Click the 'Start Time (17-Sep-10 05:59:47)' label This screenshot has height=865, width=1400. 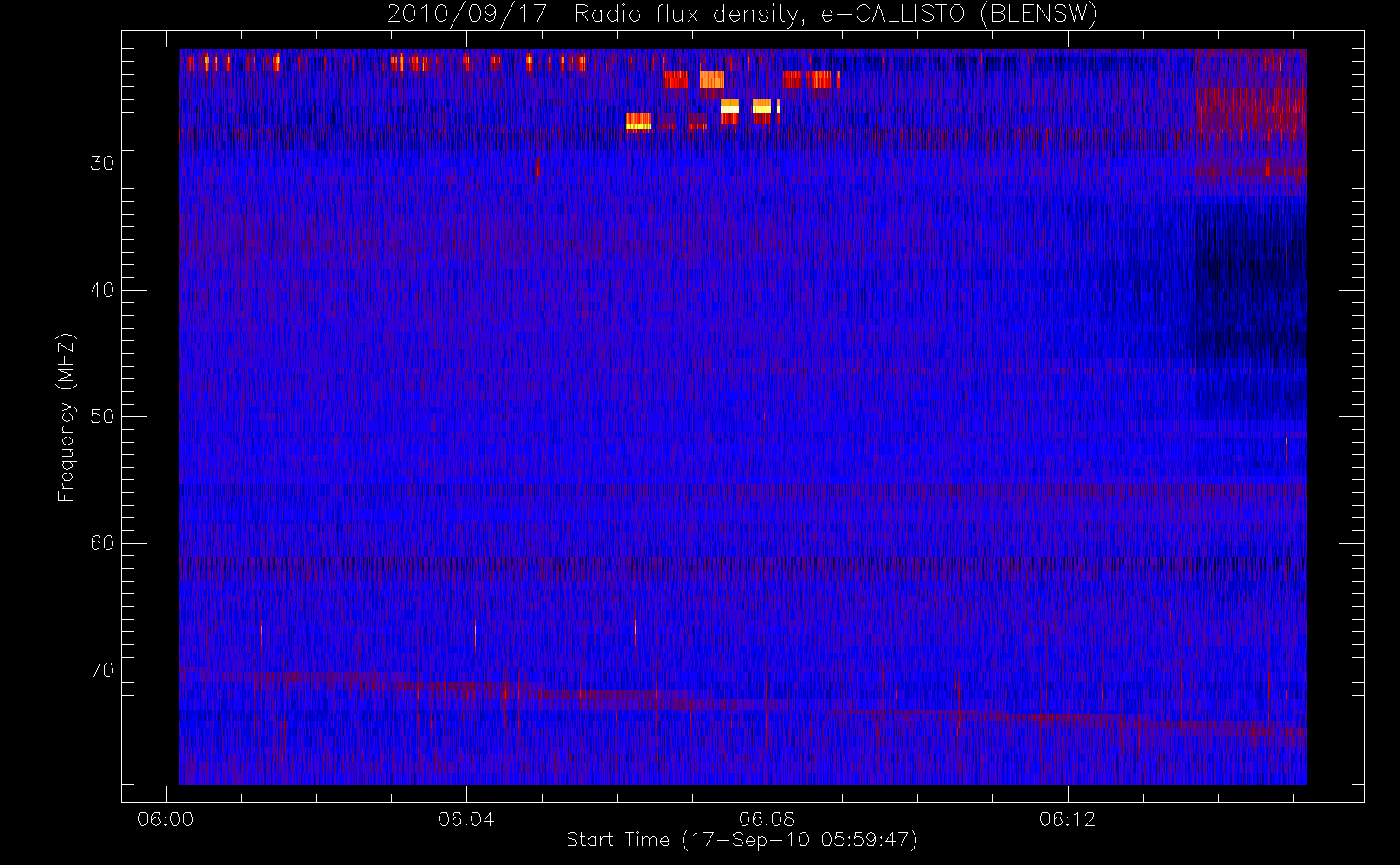pos(742,840)
